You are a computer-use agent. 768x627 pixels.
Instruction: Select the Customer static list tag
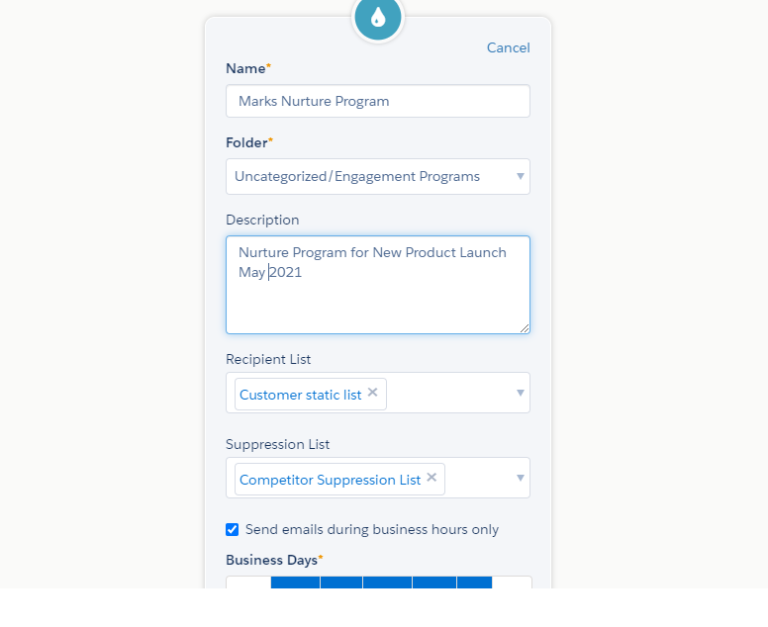(x=300, y=395)
